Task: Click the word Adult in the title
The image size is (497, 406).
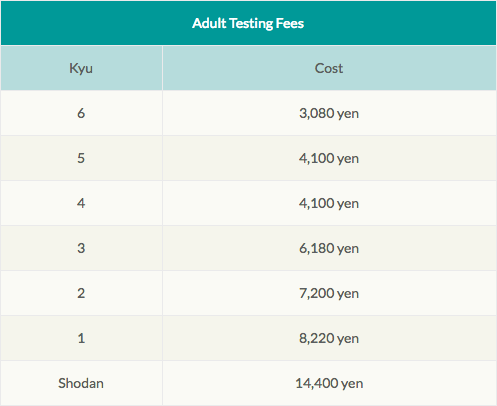Action: pyautogui.click(x=209, y=23)
